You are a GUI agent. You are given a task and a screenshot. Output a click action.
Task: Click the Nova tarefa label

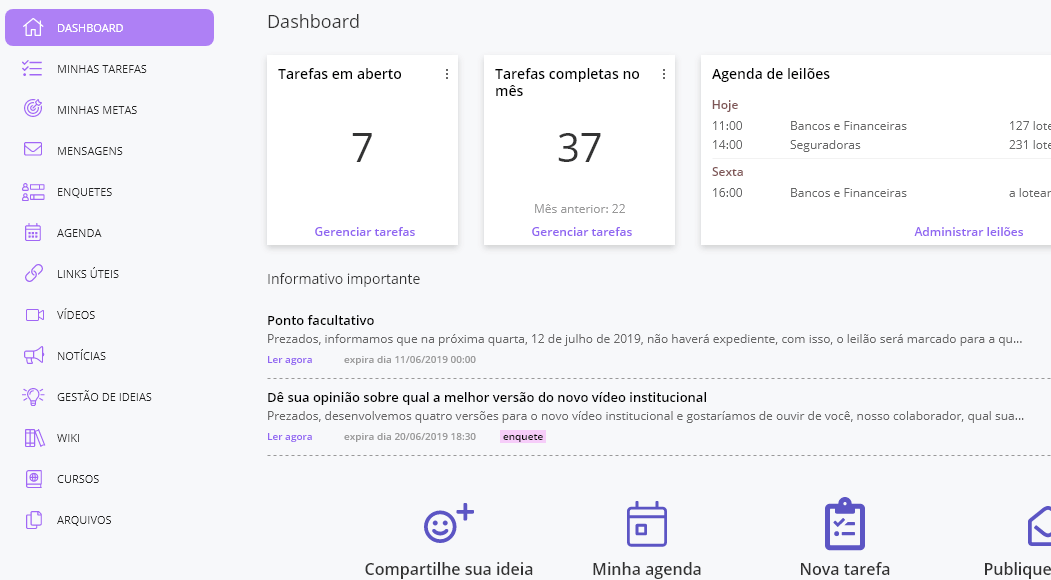click(x=845, y=569)
